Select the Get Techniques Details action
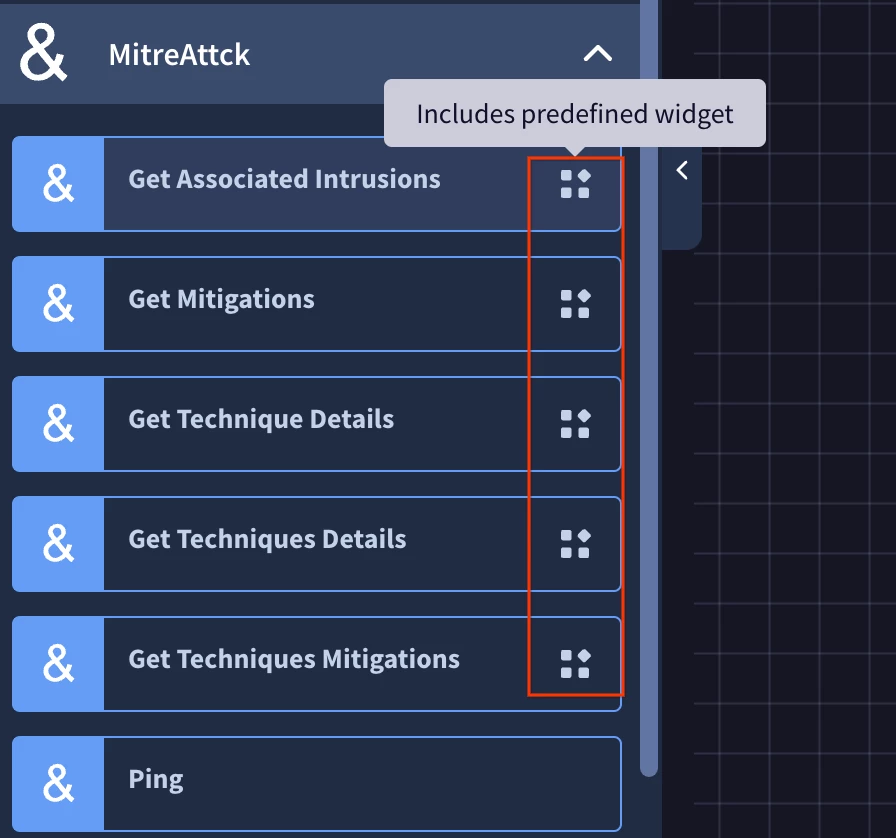The width and height of the screenshot is (896, 838). point(317,544)
